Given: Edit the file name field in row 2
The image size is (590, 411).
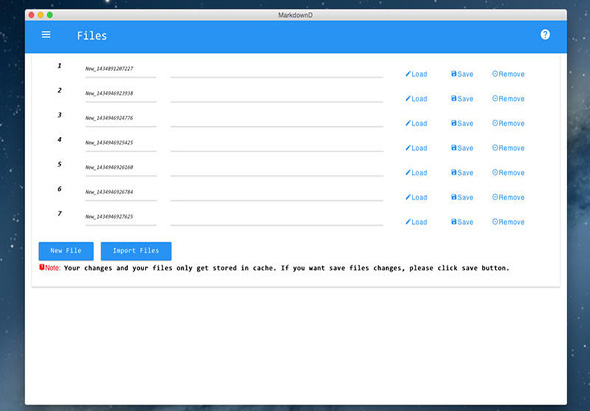Looking at the screenshot, I should [x=121, y=94].
